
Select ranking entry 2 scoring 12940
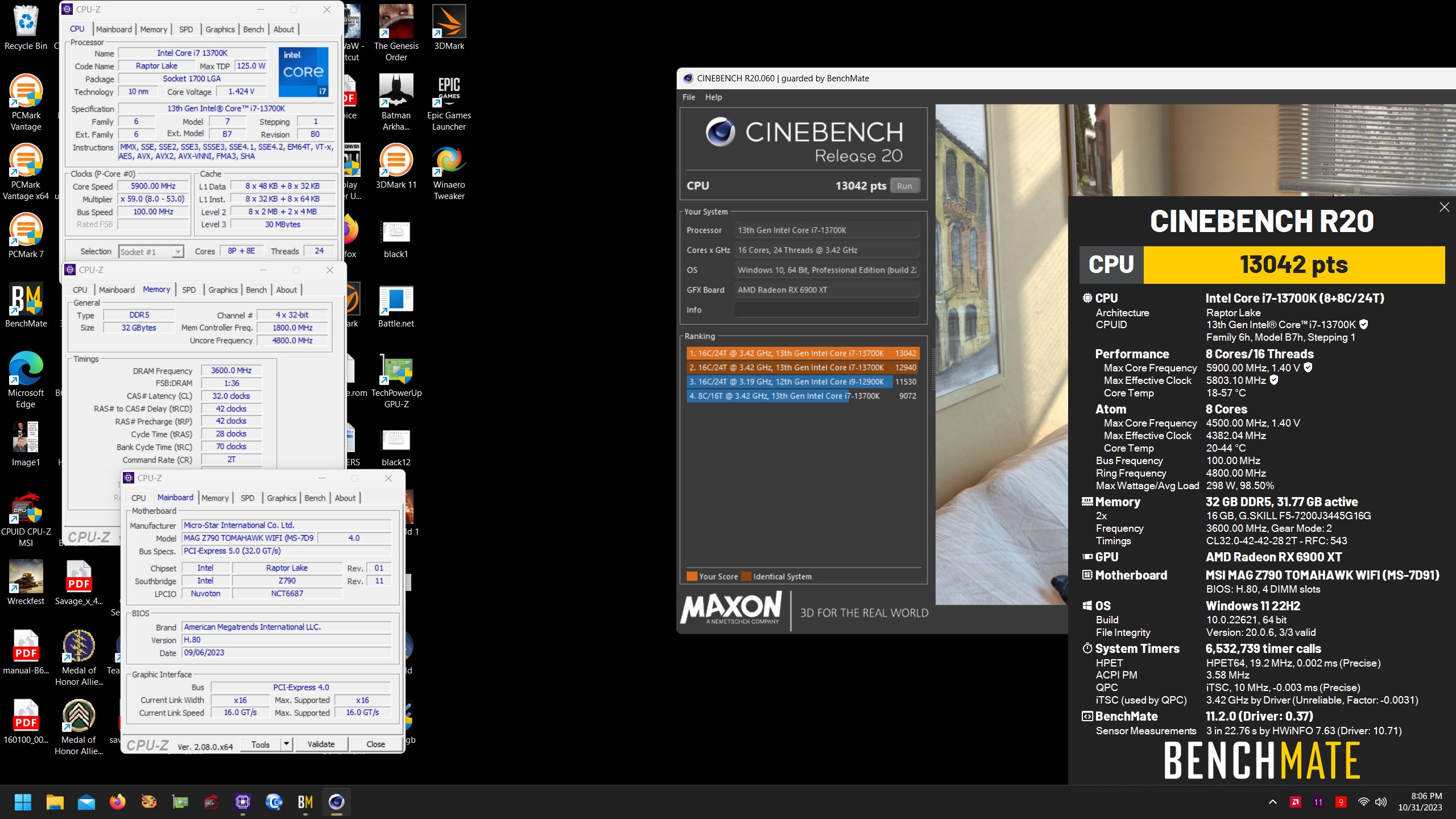click(803, 367)
